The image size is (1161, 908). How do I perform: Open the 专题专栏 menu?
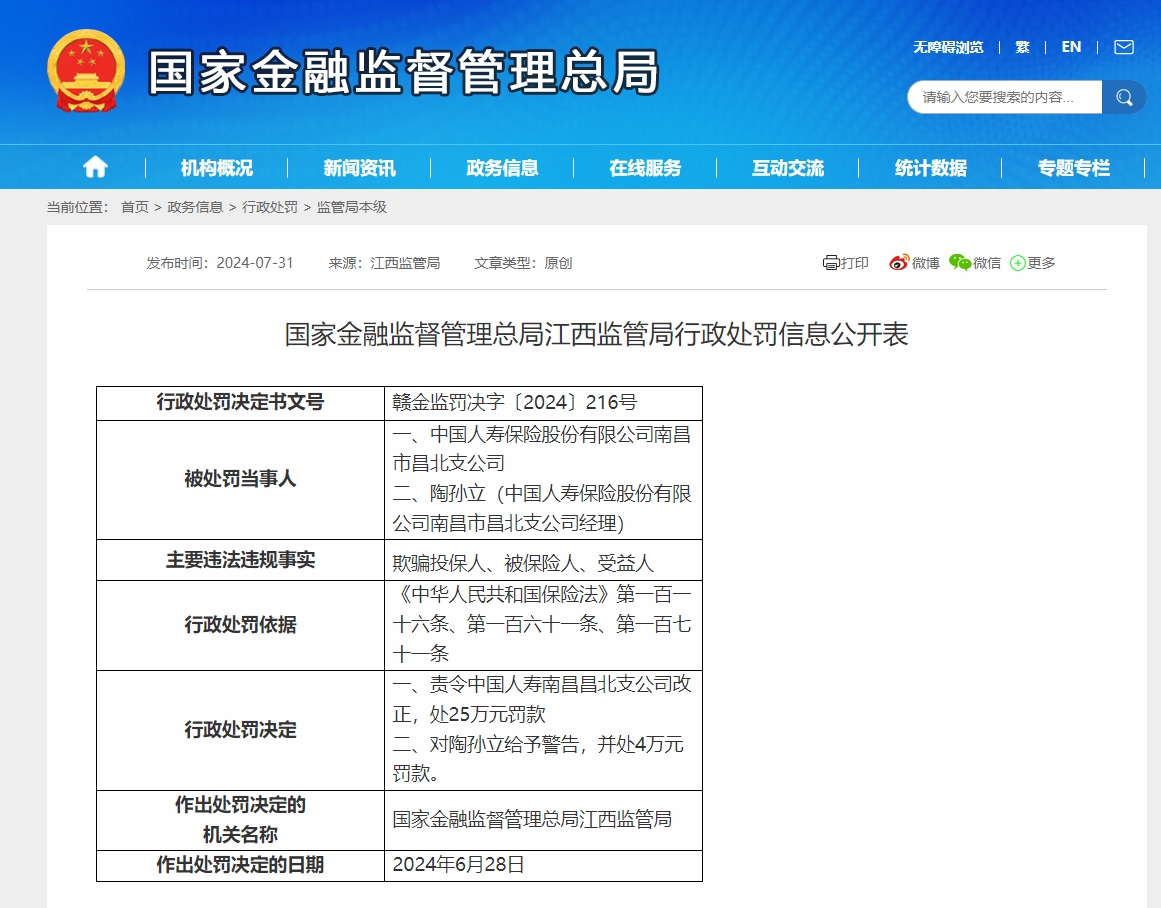(1074, 168)
